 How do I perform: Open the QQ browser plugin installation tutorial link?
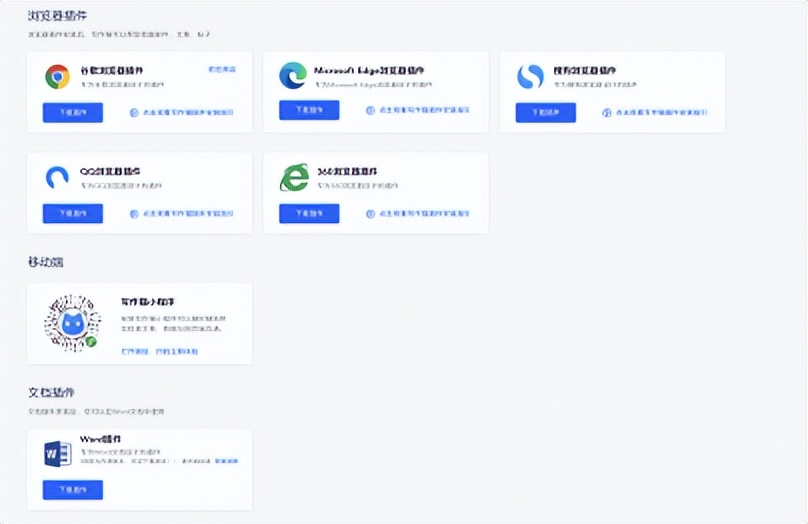pos(182,214)
